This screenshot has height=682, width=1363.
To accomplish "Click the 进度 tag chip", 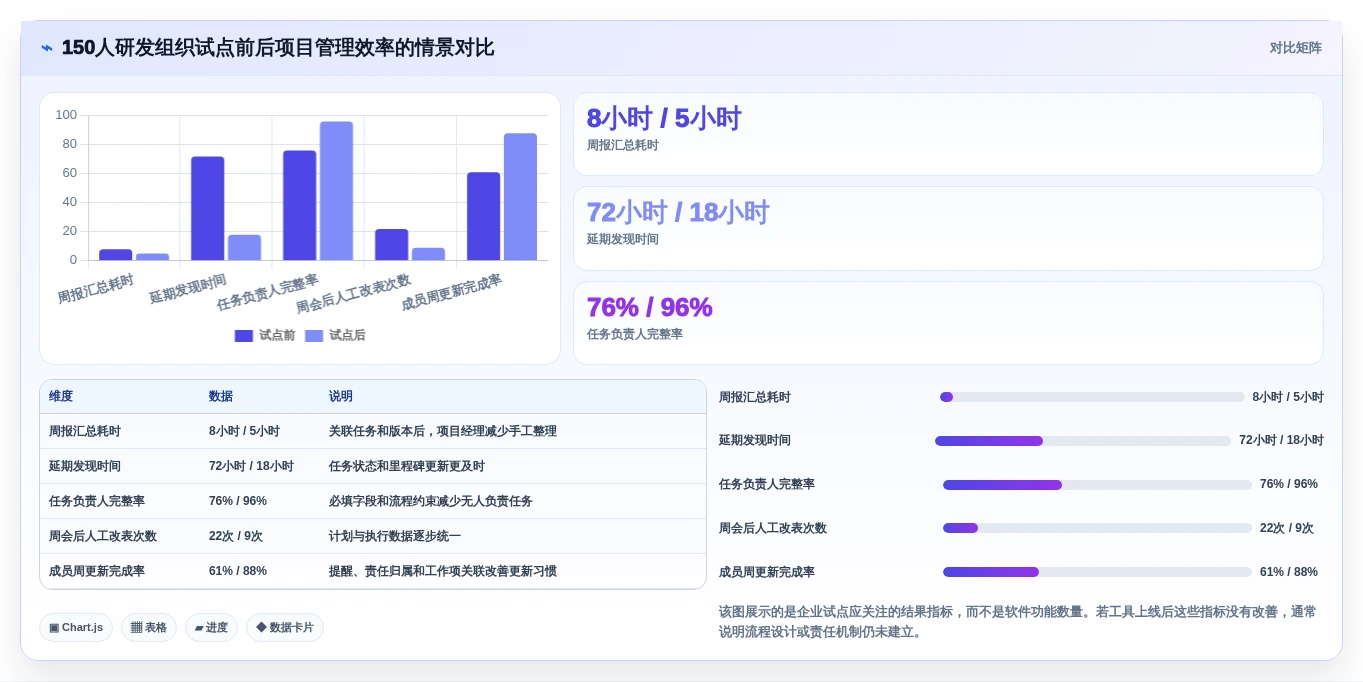I will point(211,627).
